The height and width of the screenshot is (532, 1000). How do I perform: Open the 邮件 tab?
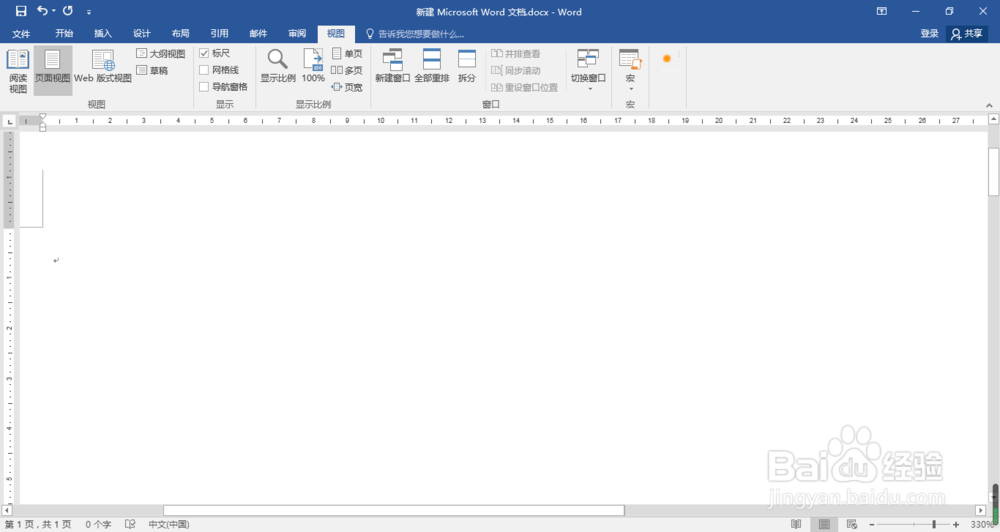[258, 33]
